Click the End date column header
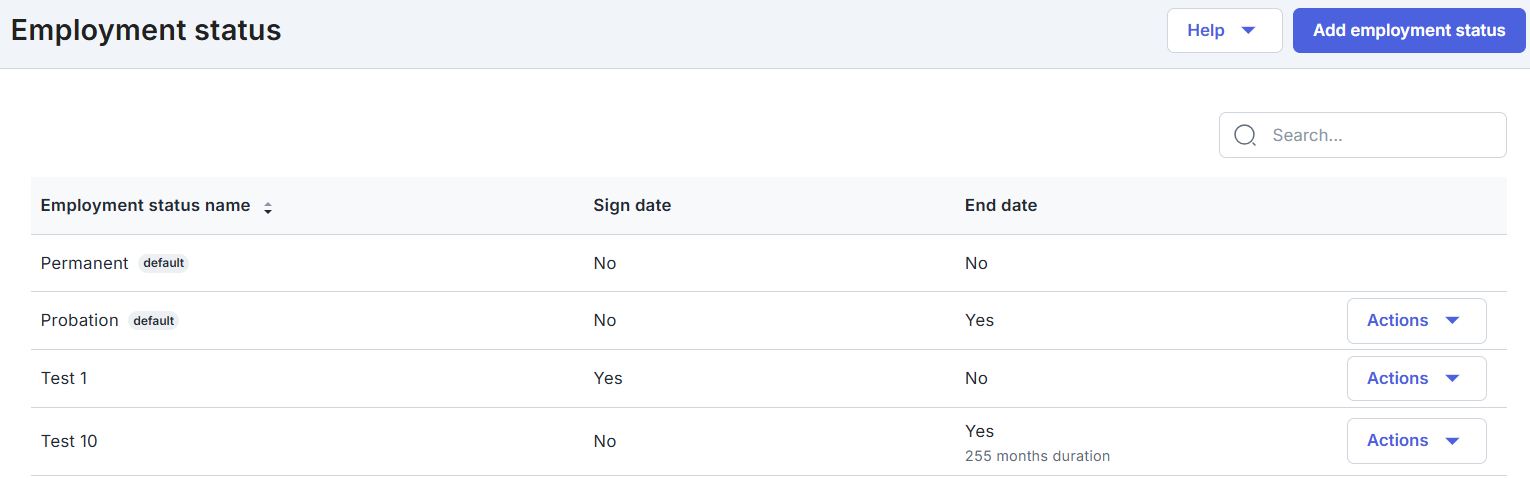 tap(1001, 206)
